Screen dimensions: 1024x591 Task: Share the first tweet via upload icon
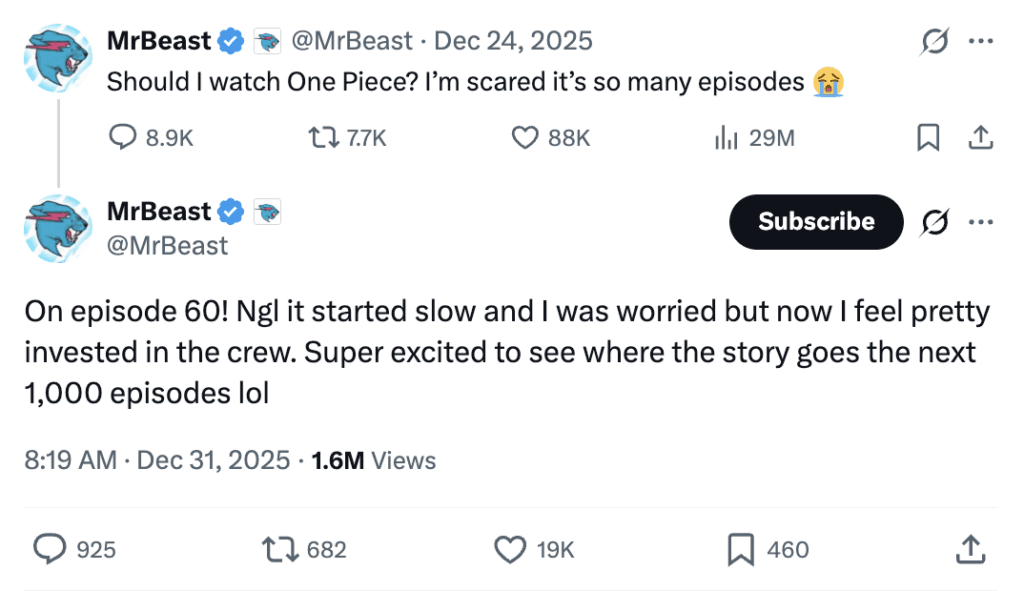(981, 138)
